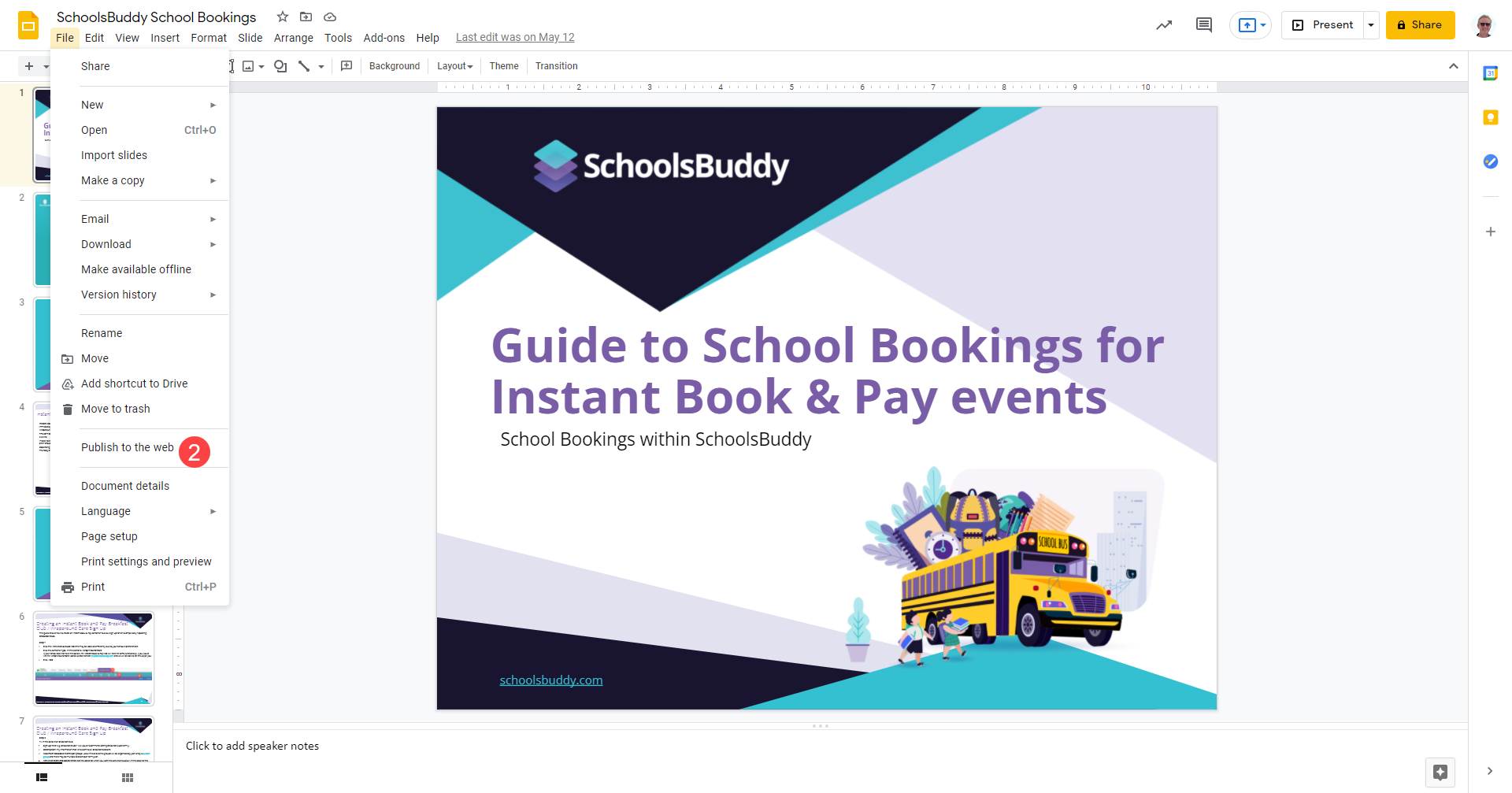The width and height of the screenshot is (1512, 793).
Task: Select slide 6 thumbnail
Action: [94, 658]
